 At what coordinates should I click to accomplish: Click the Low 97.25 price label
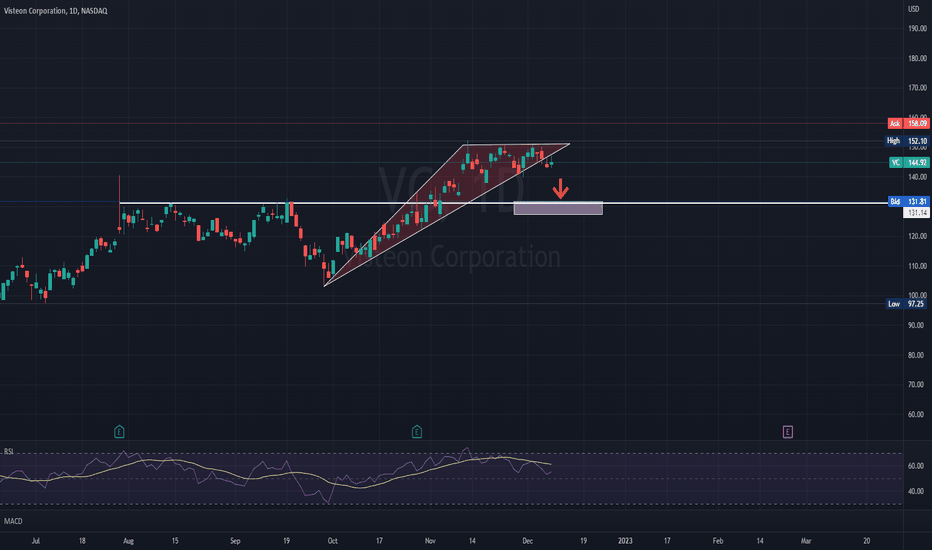[907, 304]
